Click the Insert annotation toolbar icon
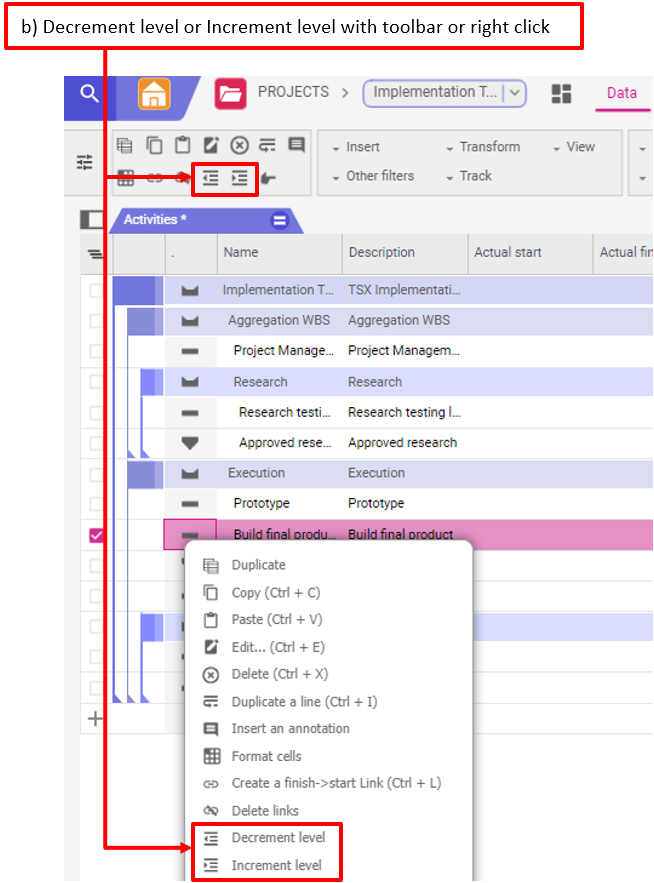 [x=296, y=146]
